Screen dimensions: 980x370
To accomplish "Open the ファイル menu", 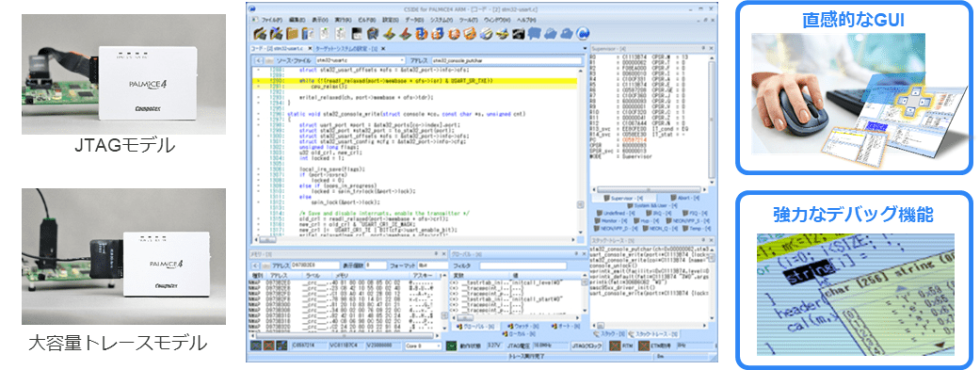I will (272, 20).
